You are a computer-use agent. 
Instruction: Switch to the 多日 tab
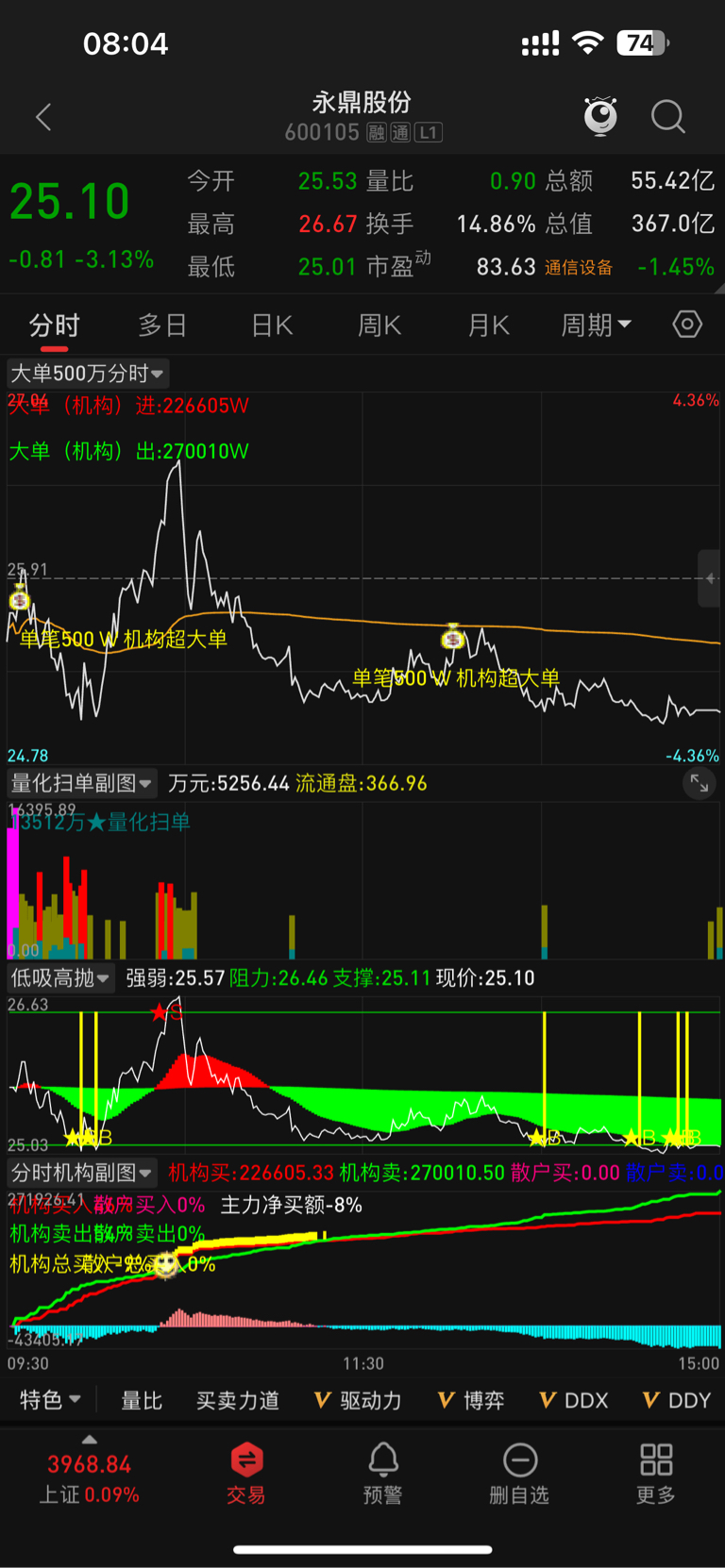pos(162,325)
